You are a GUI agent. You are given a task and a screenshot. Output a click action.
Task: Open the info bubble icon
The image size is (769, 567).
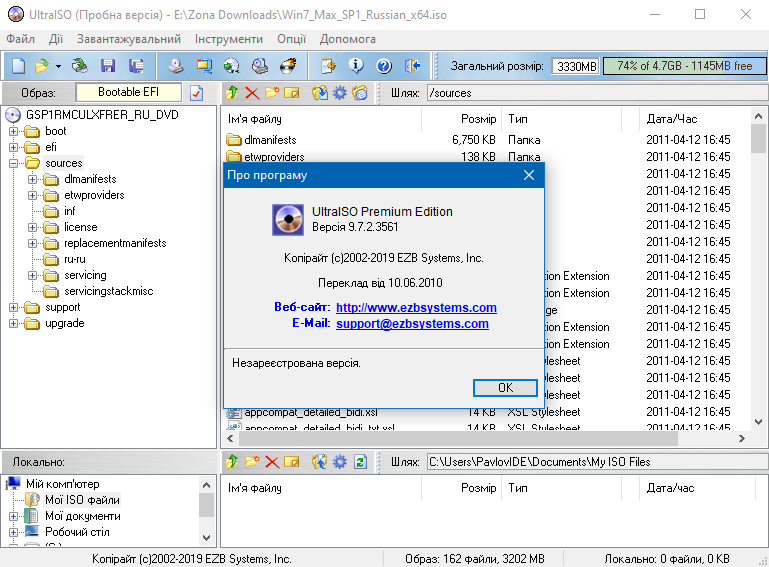pyautogui.click(x=357, y=66)
